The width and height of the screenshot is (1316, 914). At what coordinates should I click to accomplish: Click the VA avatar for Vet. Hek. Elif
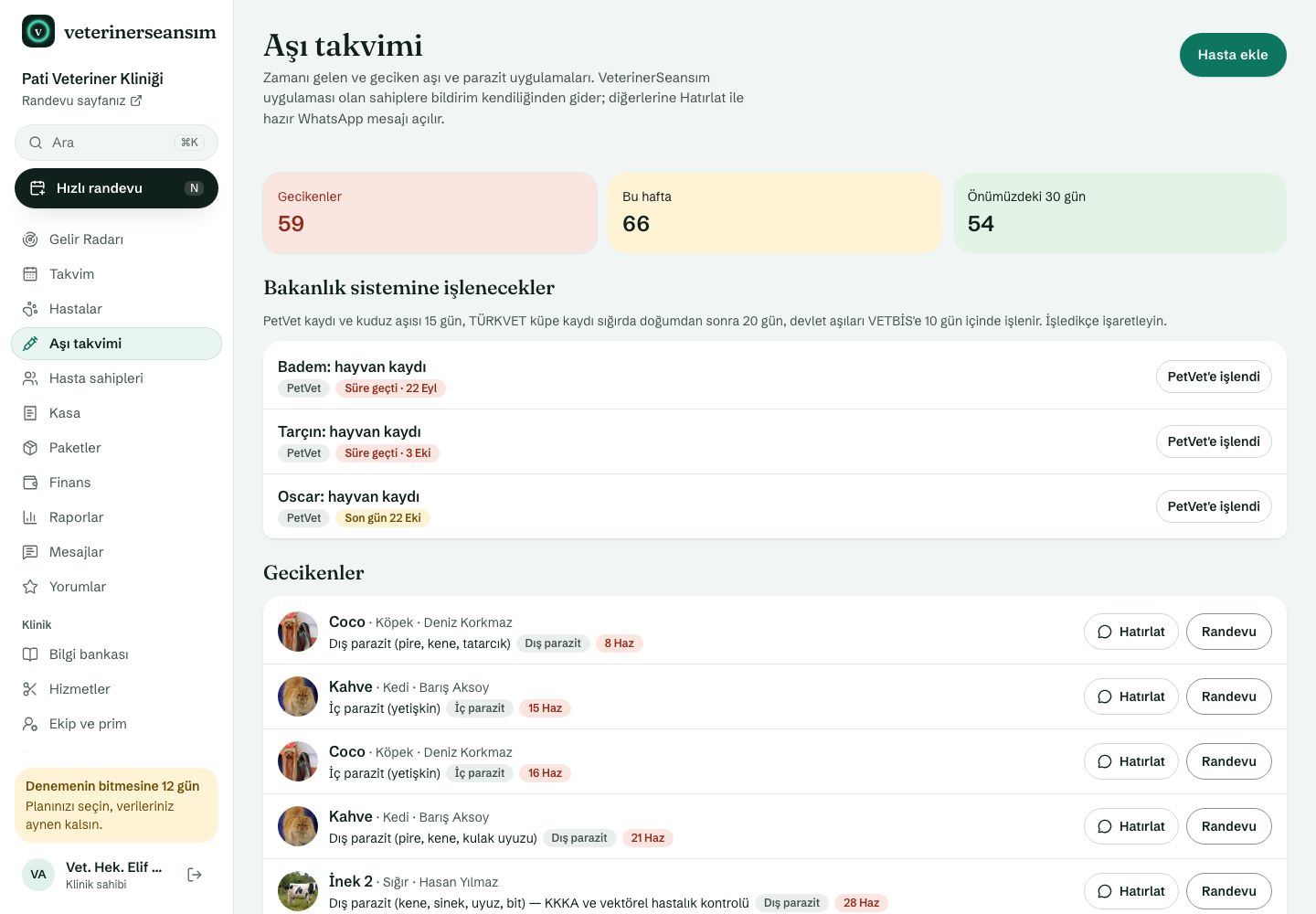click(38, 875)
